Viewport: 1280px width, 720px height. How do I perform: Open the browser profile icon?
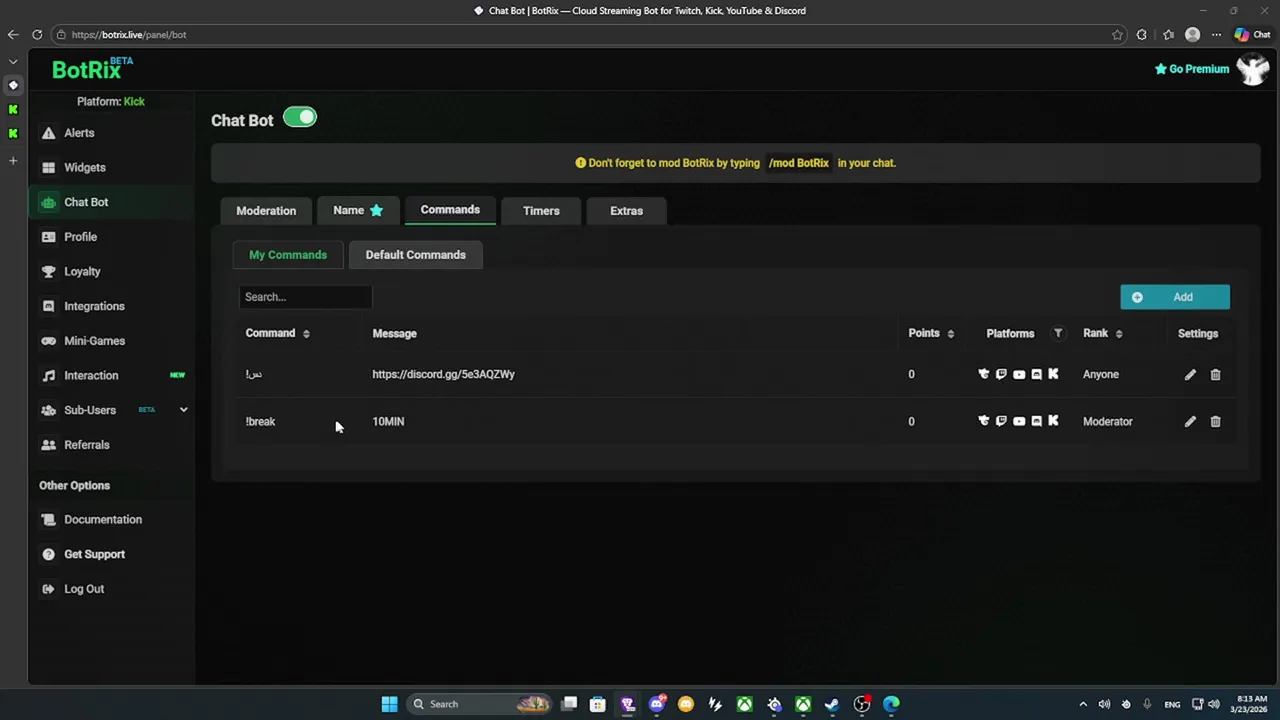pyautogui.click(x=1192, y=34)
